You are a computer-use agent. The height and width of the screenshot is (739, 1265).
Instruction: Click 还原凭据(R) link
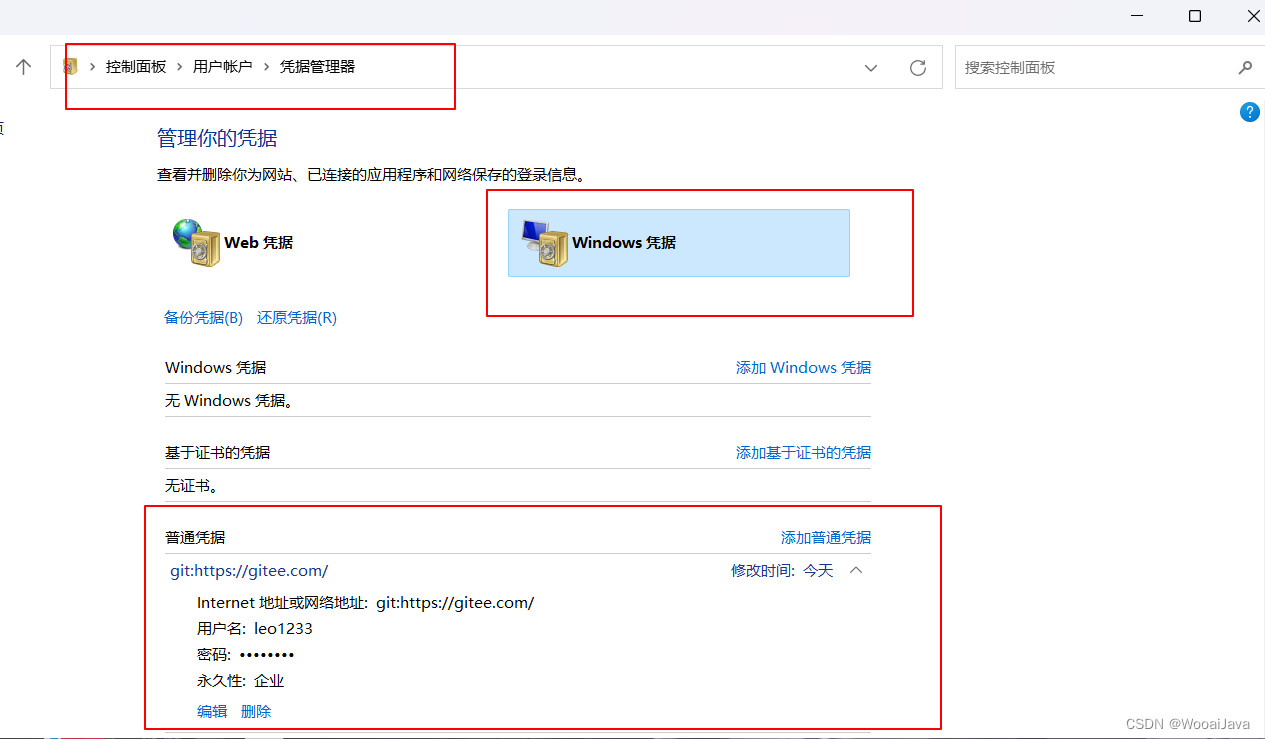(x=297, y=318)
